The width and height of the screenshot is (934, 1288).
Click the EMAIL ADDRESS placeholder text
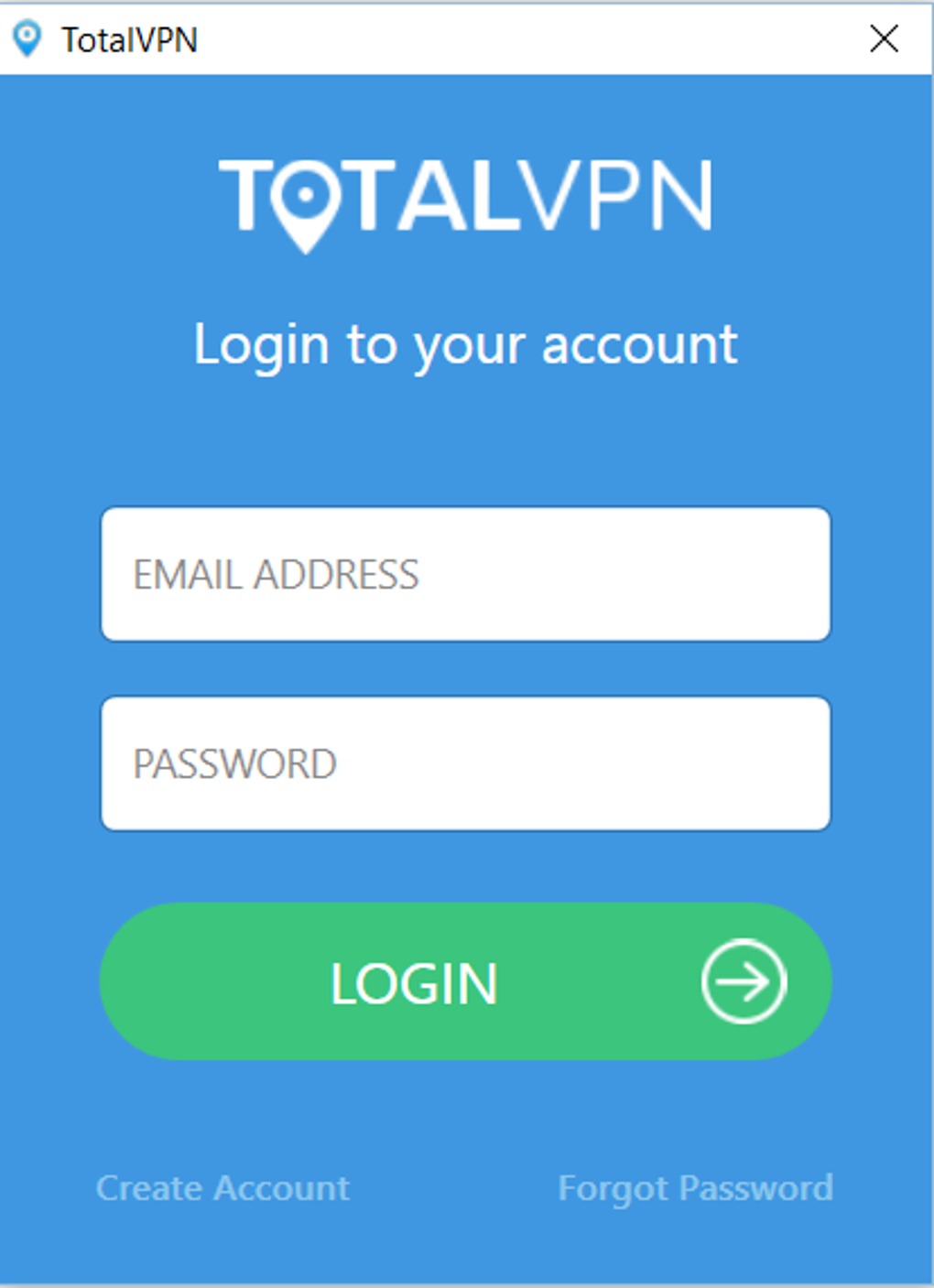point(276,575)
